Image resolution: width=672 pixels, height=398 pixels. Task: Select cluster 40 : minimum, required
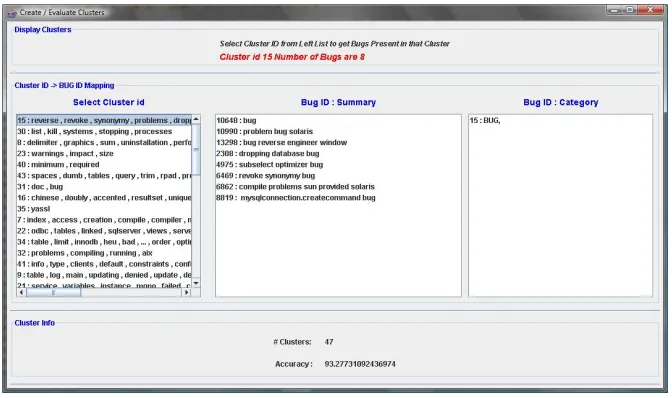coord(104,165)
